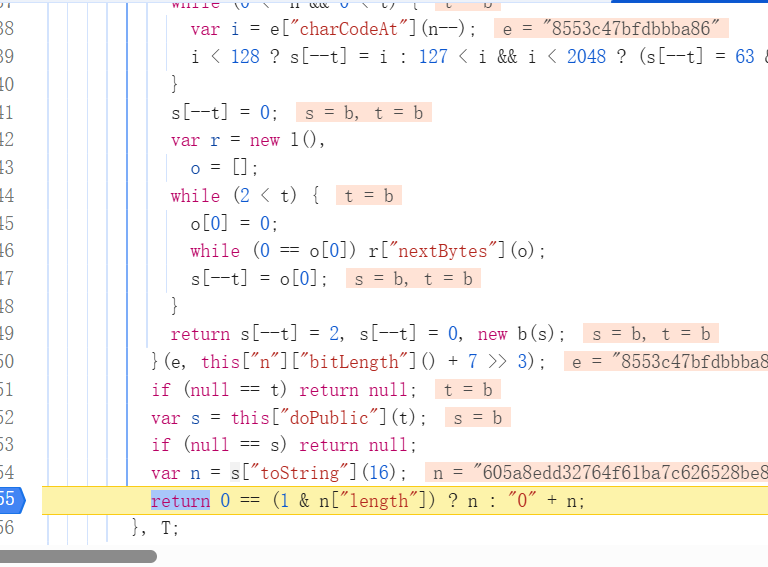Click line number 38 in gutter
Viewport: 768px width, 567px height.
(x=7, y=28)
